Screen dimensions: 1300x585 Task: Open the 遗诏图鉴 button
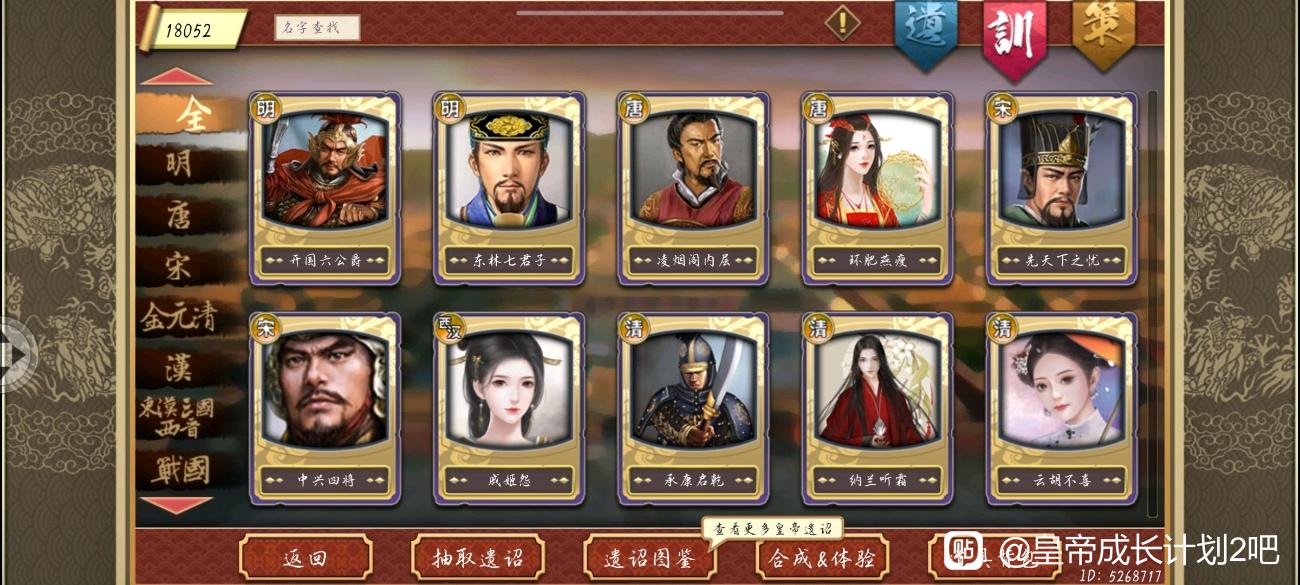650,558
